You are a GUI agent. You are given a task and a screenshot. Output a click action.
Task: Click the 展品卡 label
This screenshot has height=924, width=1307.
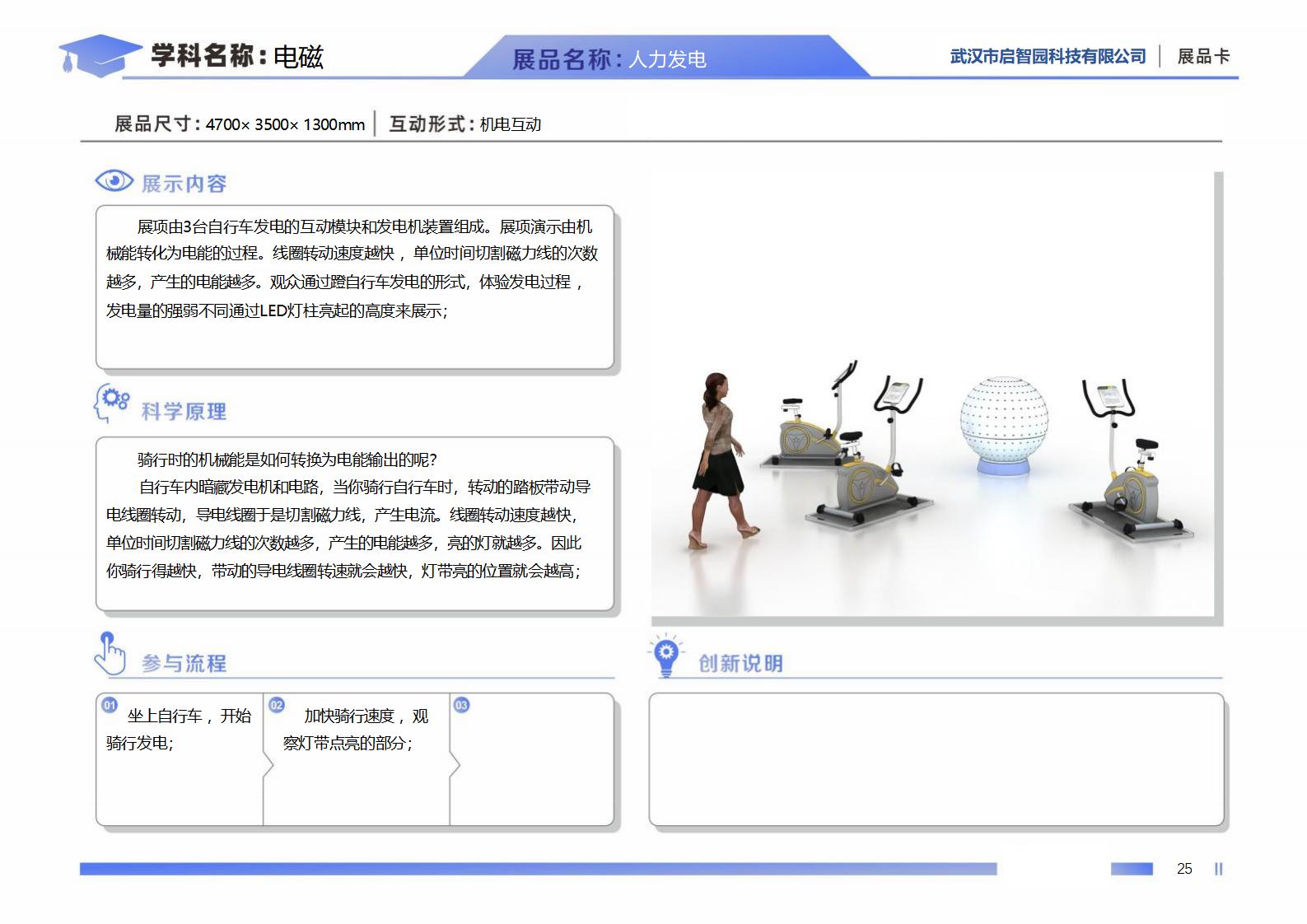coord(1203,56)
